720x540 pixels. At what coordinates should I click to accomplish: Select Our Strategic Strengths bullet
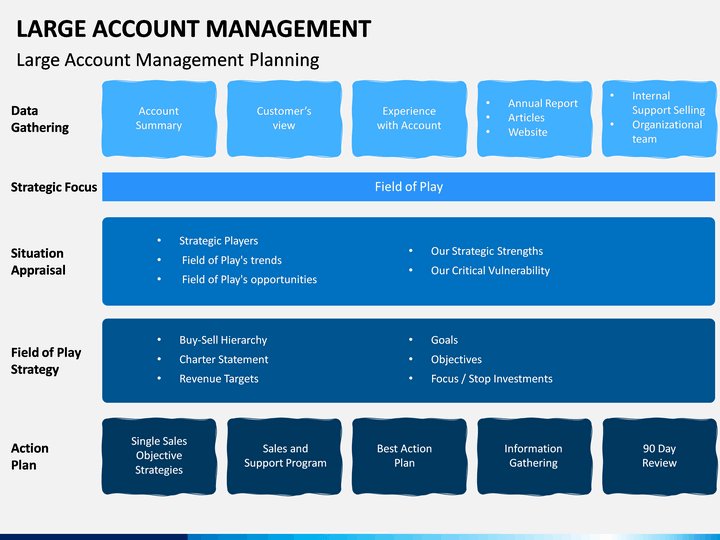487,251
